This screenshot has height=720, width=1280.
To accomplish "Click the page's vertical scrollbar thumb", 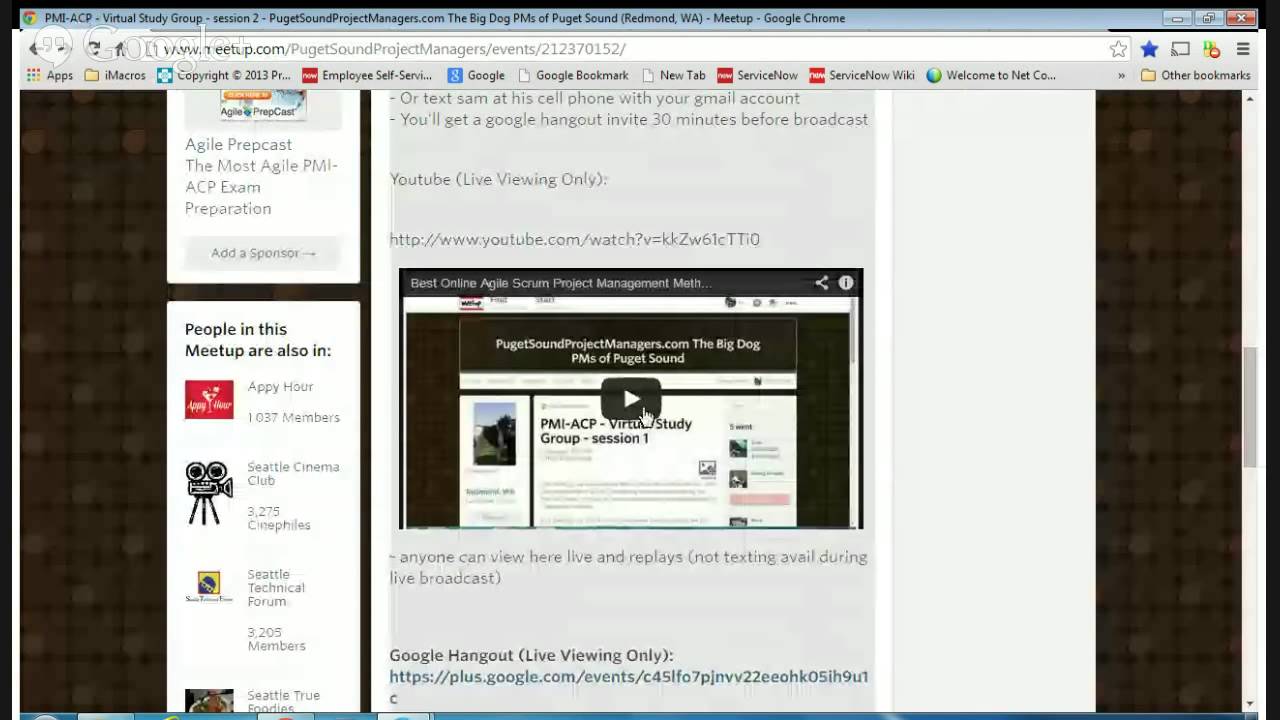I will click(x=1249, y=406).
